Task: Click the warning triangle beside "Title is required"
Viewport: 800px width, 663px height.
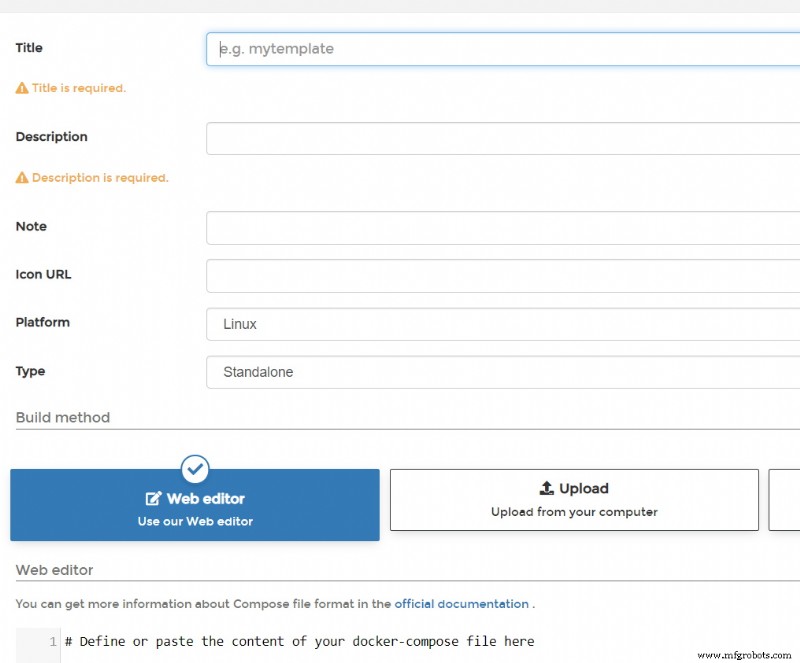Action: pyautogui.click(x=20, y=88)
